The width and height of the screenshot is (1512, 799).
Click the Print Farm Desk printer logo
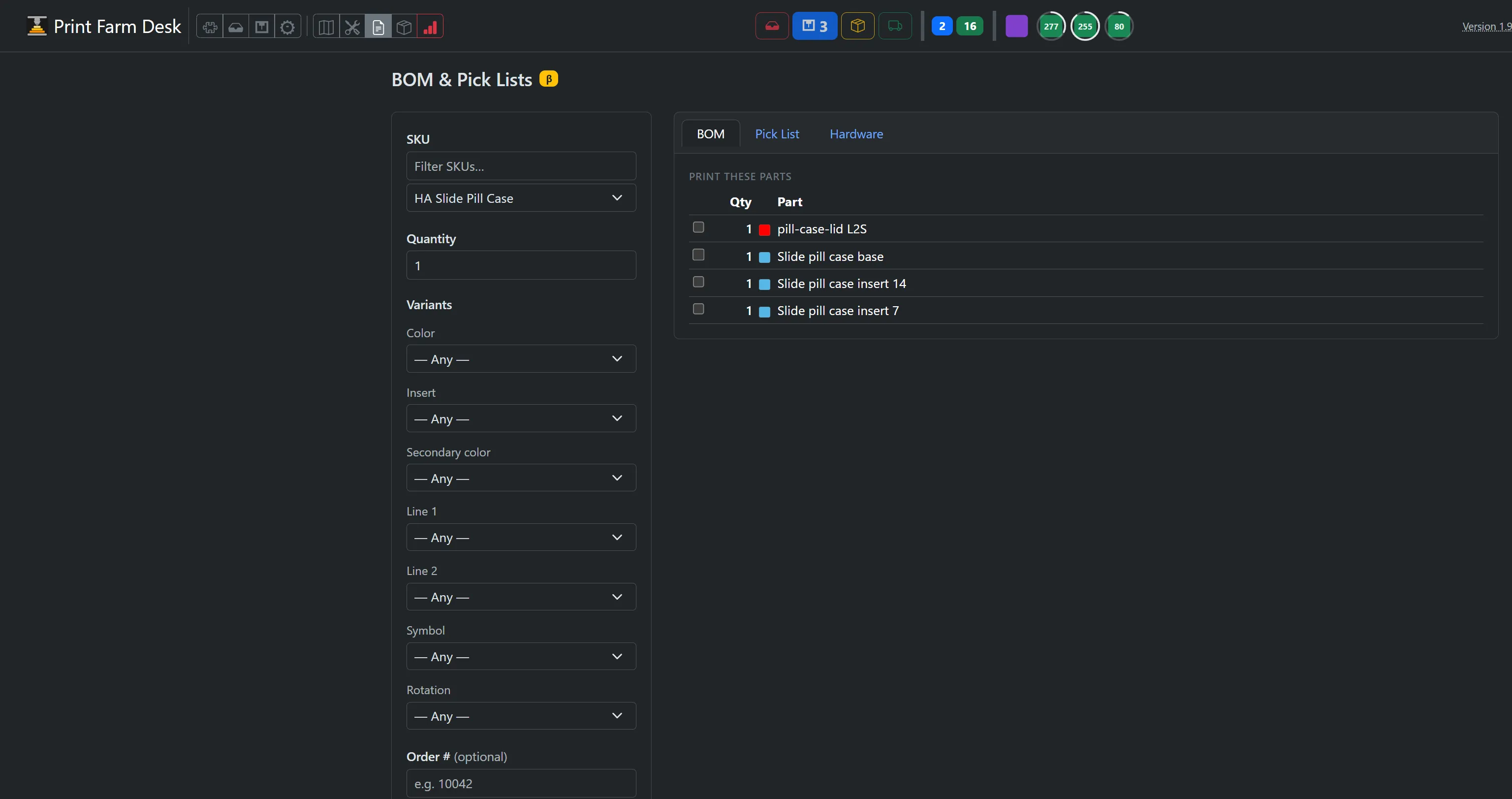(37, 26)
